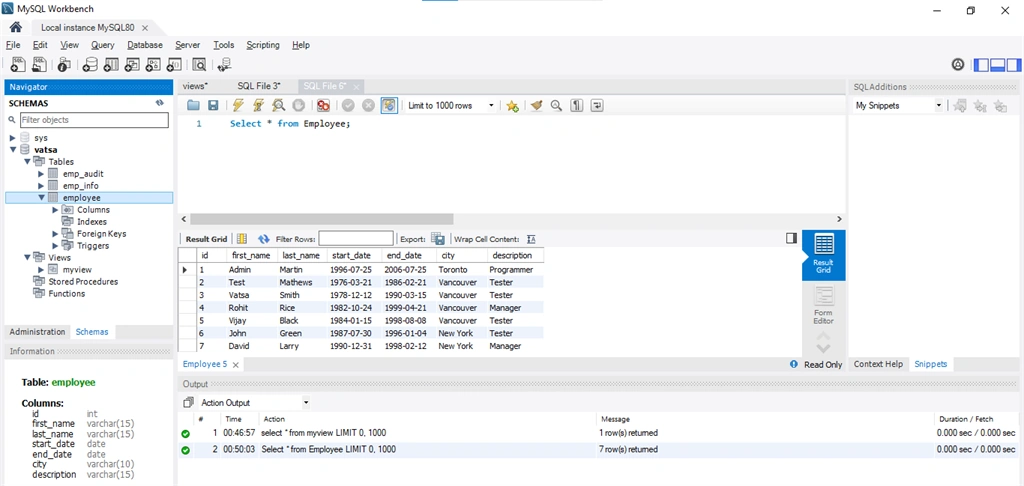Collapse the vatsa schema node
1024x486 pixels.
12,150
